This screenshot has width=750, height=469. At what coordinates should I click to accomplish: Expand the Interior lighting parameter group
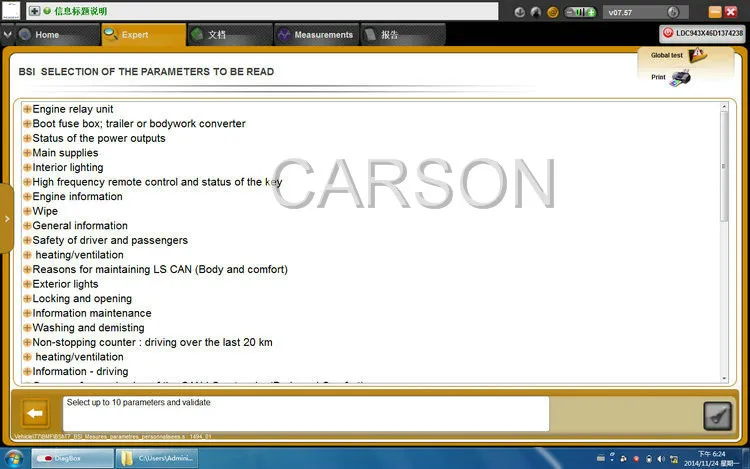tap(27, 167)
